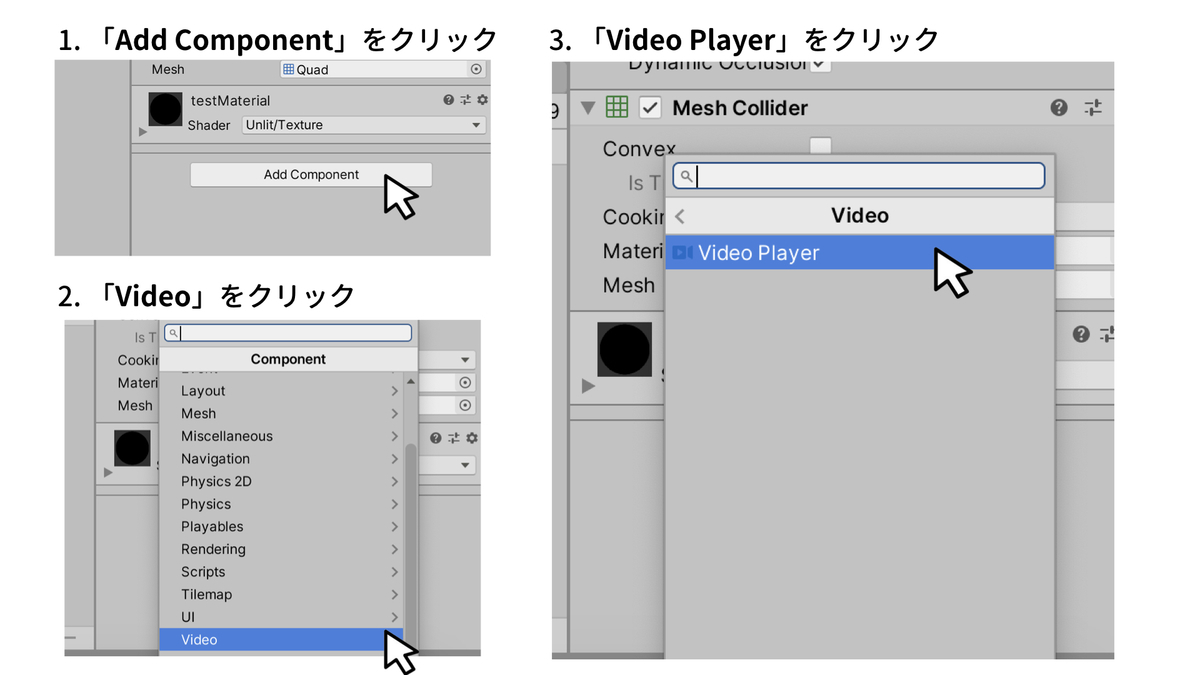Click Tilemap in the Component list

(x=280, y=595)
